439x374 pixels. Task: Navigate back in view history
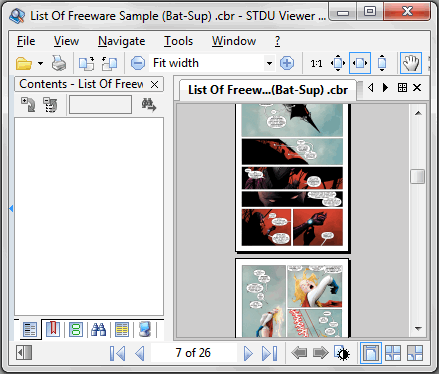[x=299, y=353]
